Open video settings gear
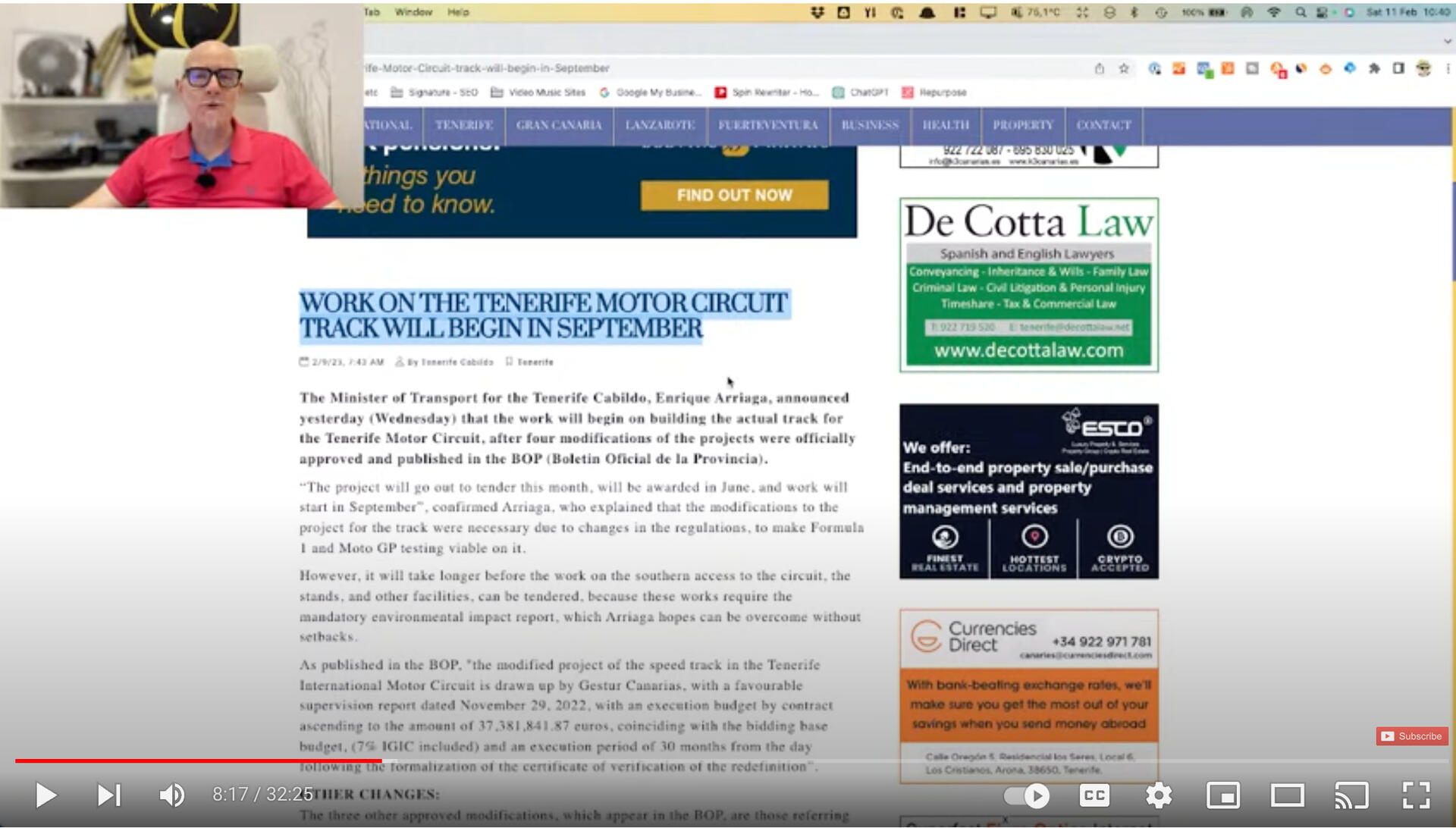 point(1159,795)
